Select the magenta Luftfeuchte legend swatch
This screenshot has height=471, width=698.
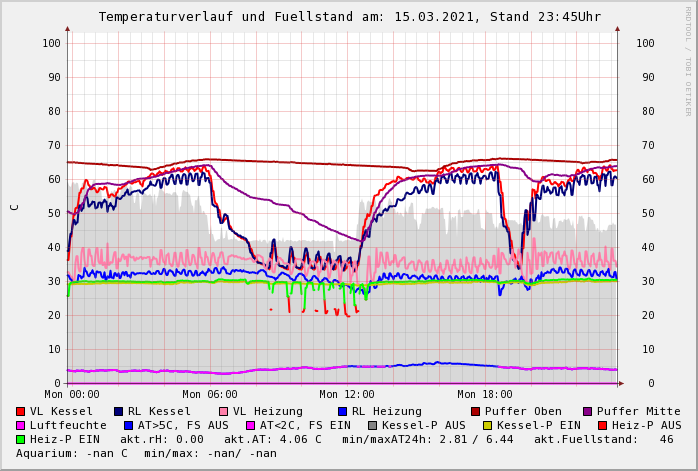coord(21,425)
